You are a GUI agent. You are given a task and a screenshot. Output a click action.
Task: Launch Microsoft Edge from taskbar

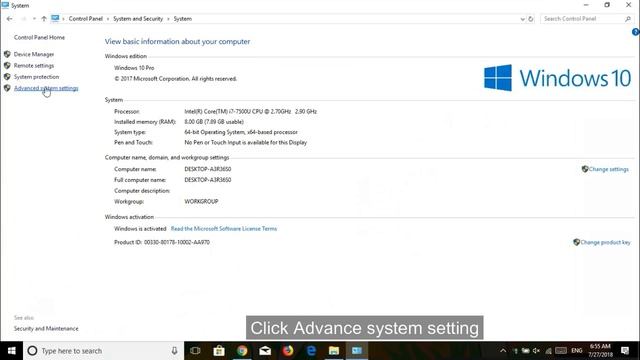[x=311, y=351]
